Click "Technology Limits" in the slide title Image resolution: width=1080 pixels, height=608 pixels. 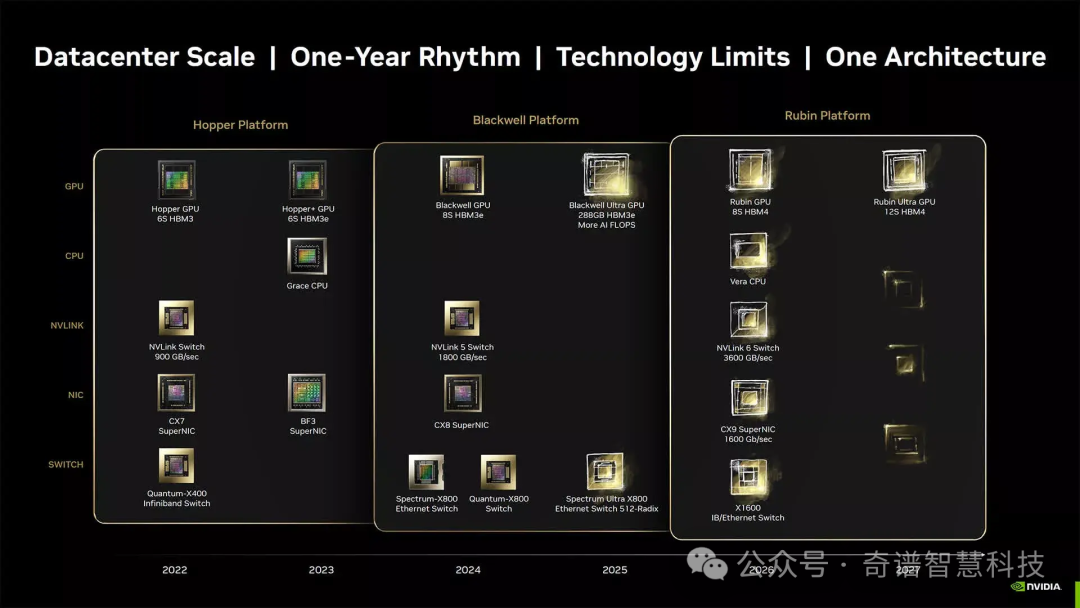point(673,56)
